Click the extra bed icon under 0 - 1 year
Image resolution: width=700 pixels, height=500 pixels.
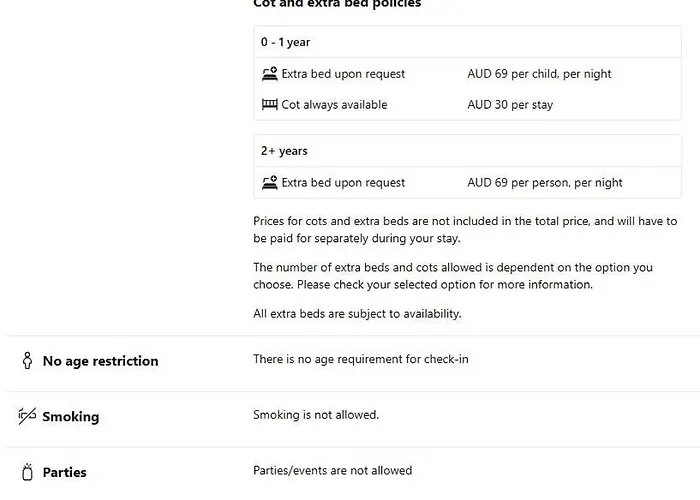270,74
